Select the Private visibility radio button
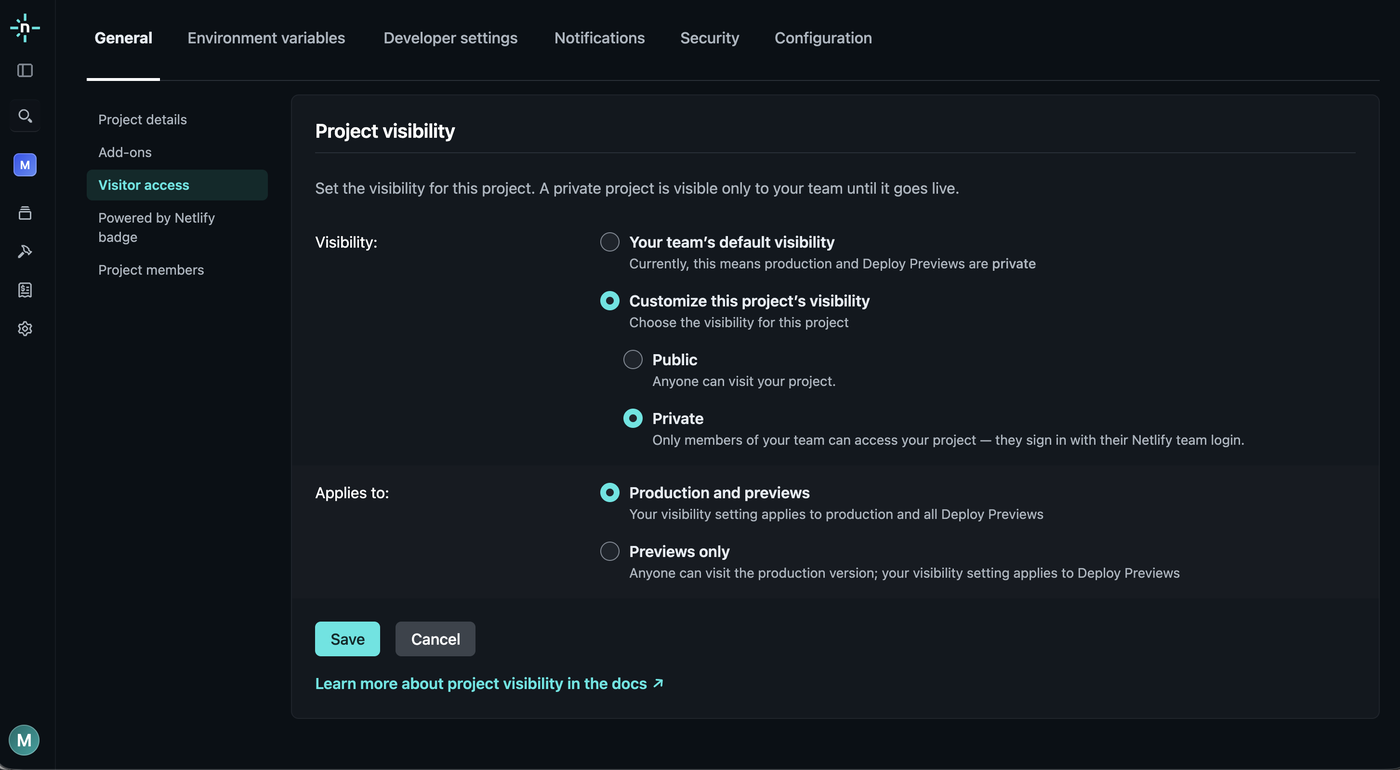The image size is (1400, 770). 633,419
